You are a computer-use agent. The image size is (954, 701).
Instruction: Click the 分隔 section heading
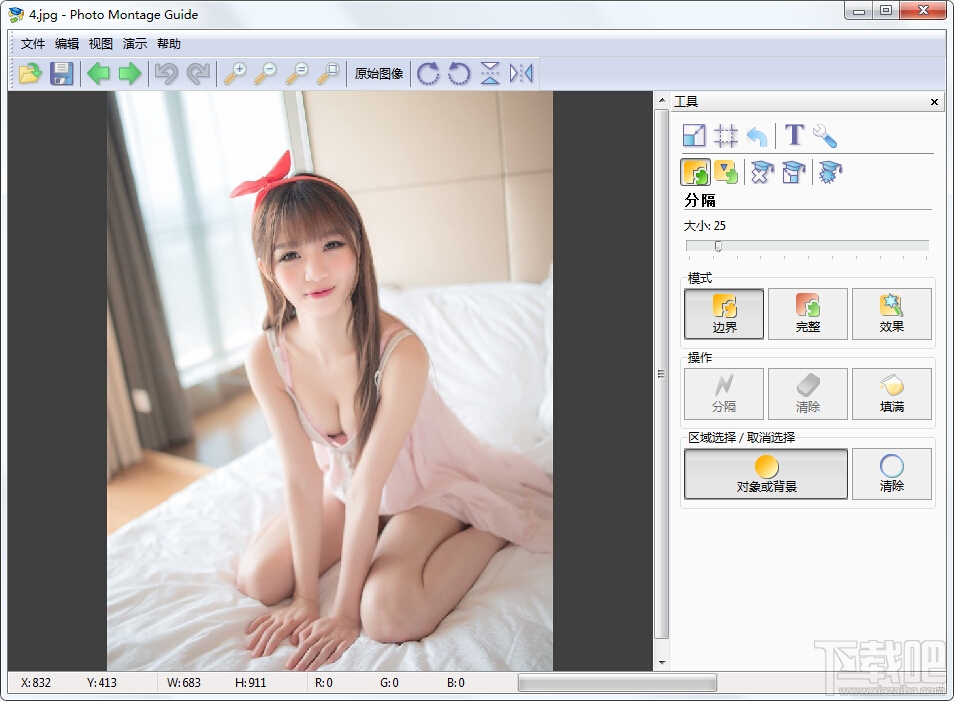pos(700,200)
